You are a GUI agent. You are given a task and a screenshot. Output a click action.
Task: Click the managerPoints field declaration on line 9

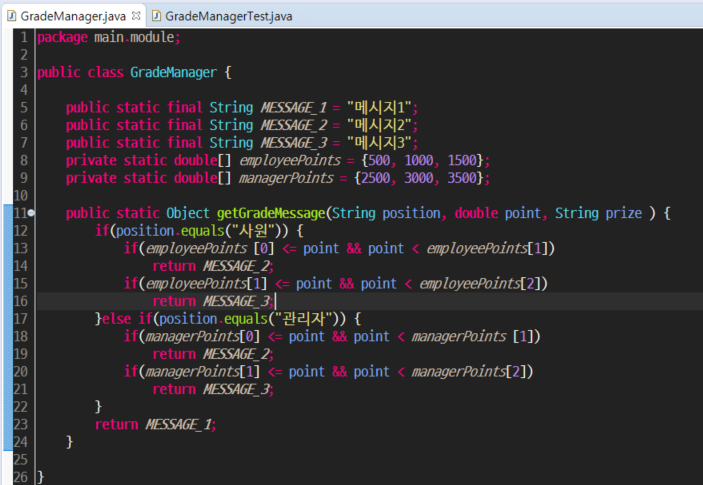286,178
